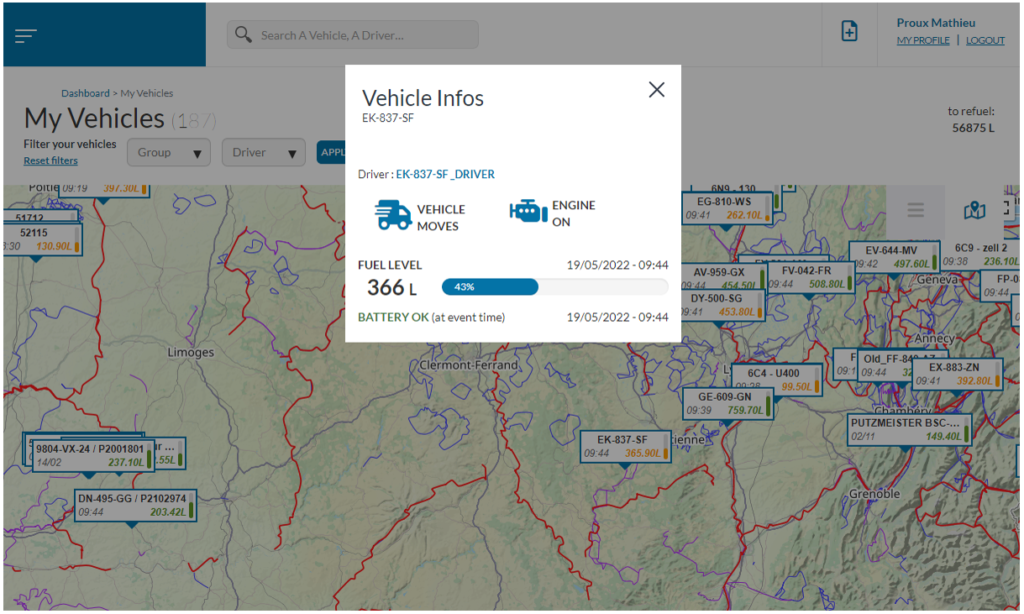Click the search magnifier icon
1024x614 pixels.
click(243, 35)
